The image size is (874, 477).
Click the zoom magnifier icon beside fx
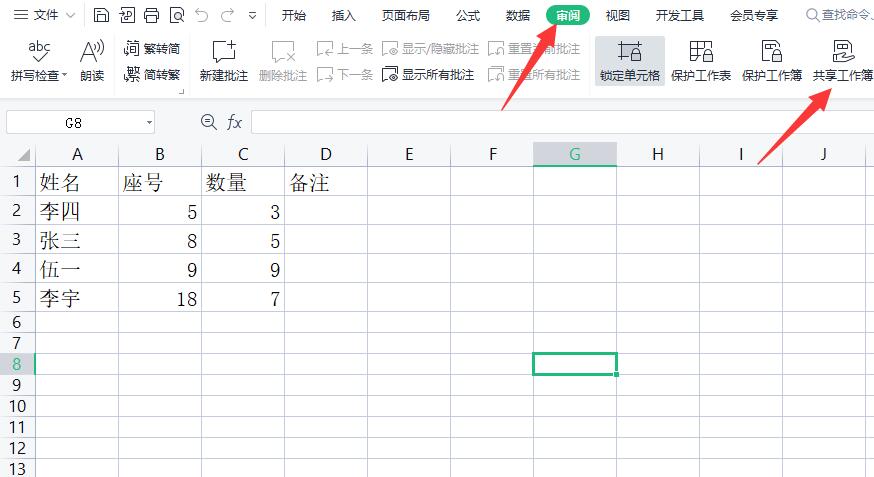(x=208, y=121)
